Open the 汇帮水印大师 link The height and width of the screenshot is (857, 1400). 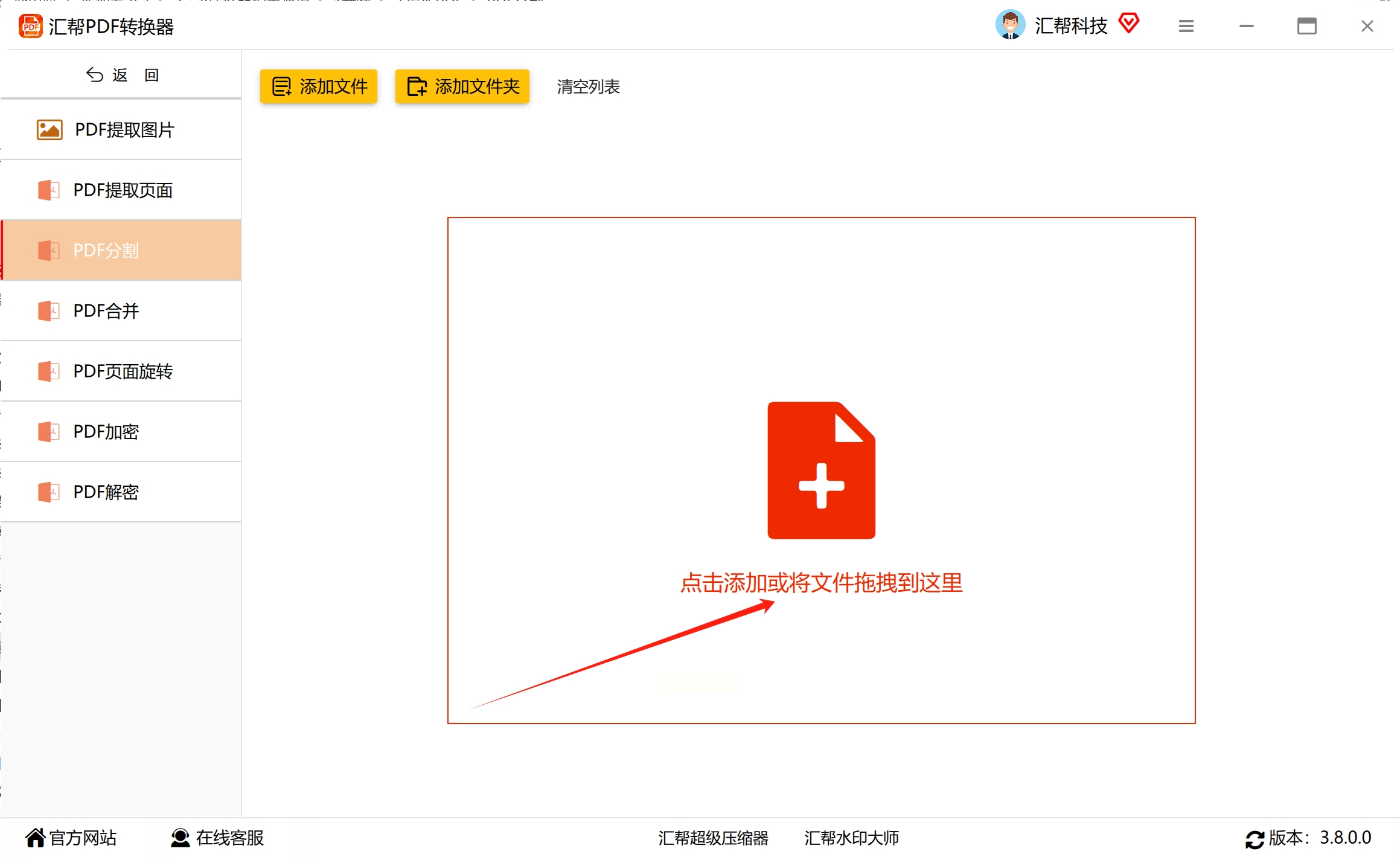click(851, 838)
